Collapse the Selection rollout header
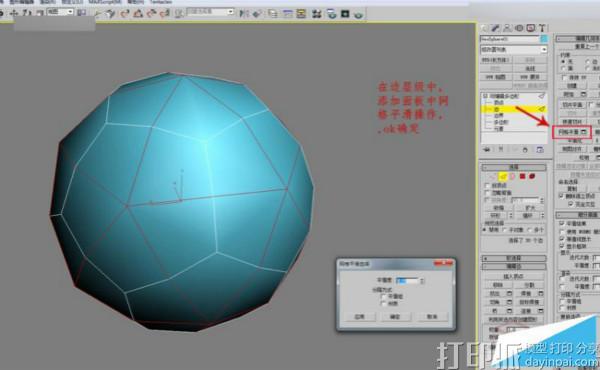 tap(514, 167)
